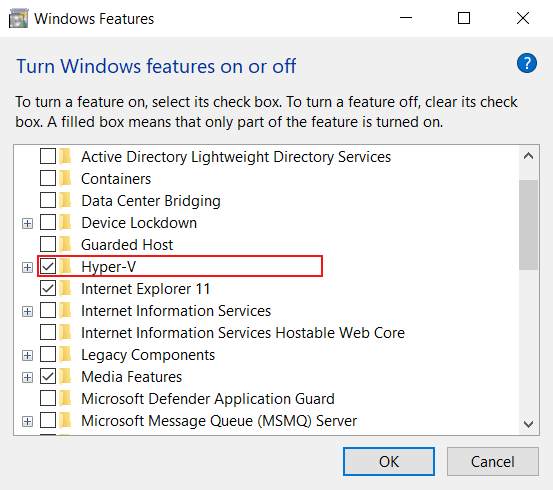Viewport: 553px width, 490px height.
Task: Click the Device Lockdown folder icon
Action: 66,223
